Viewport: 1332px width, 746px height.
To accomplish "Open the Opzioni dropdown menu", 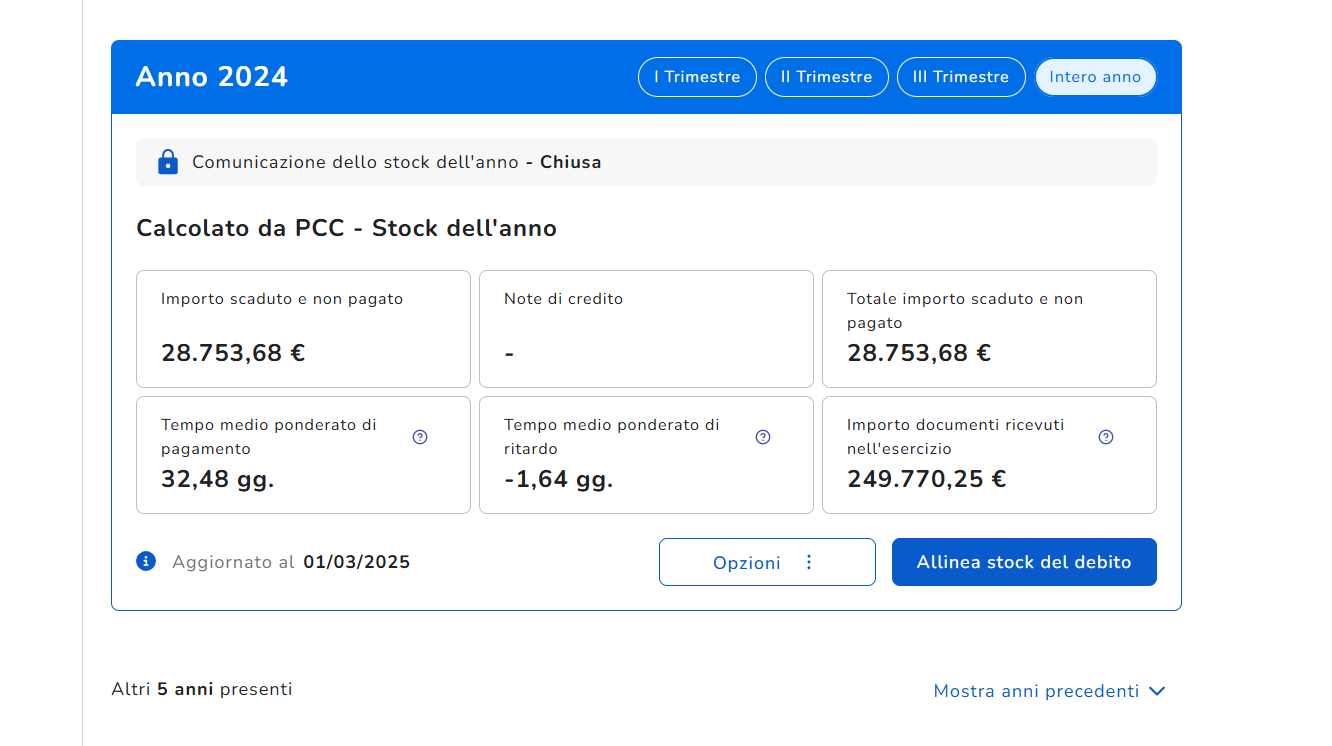I will point(747,562).
